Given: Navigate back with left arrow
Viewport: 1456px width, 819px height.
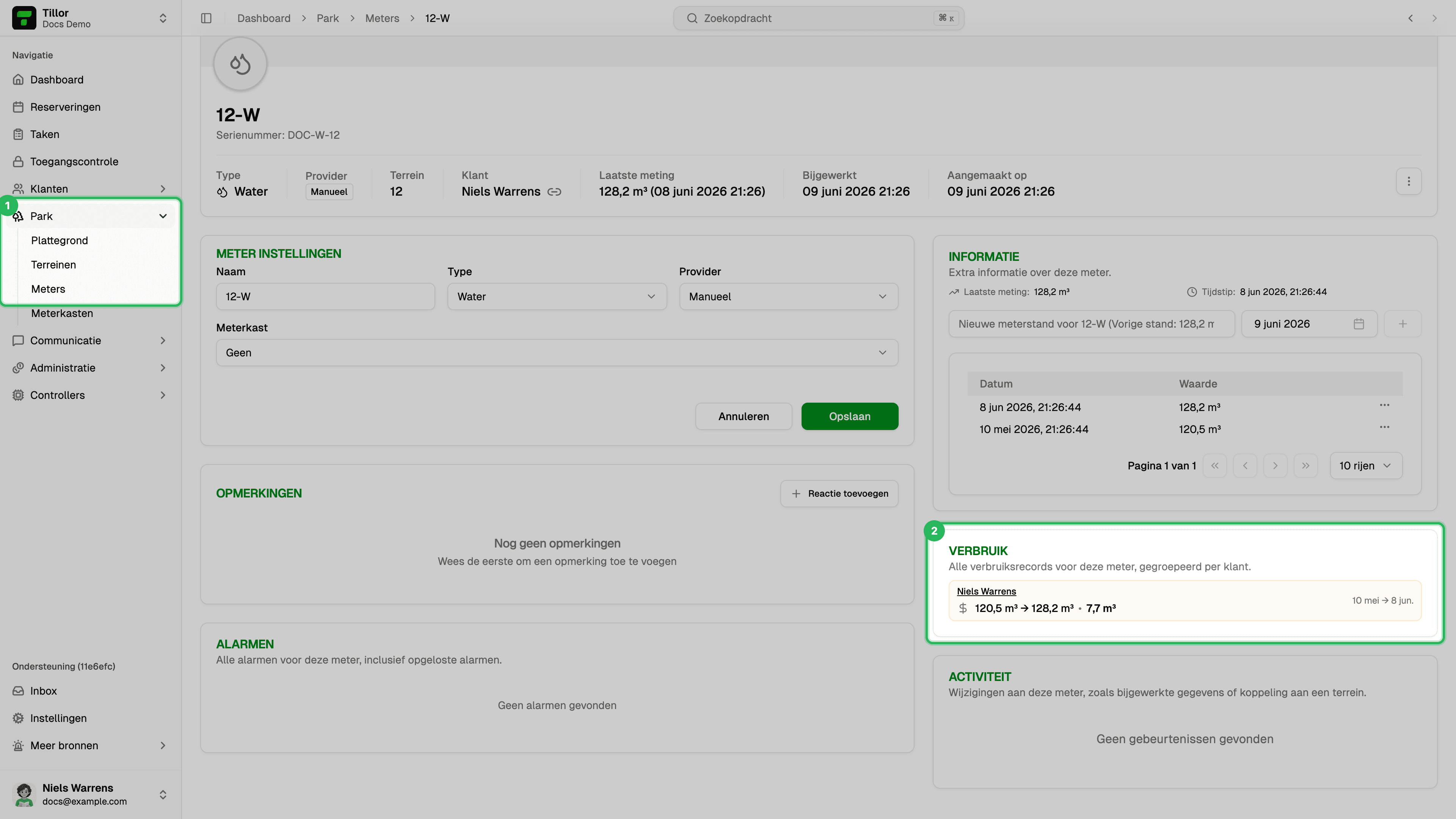Looking at the screenshot, I should [x=1410, y=18].
